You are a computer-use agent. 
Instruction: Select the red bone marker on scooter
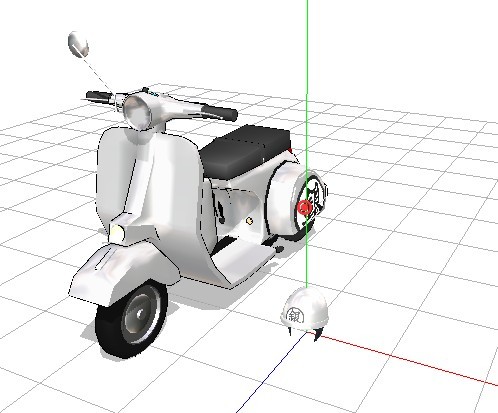click(x=304, y=208)
